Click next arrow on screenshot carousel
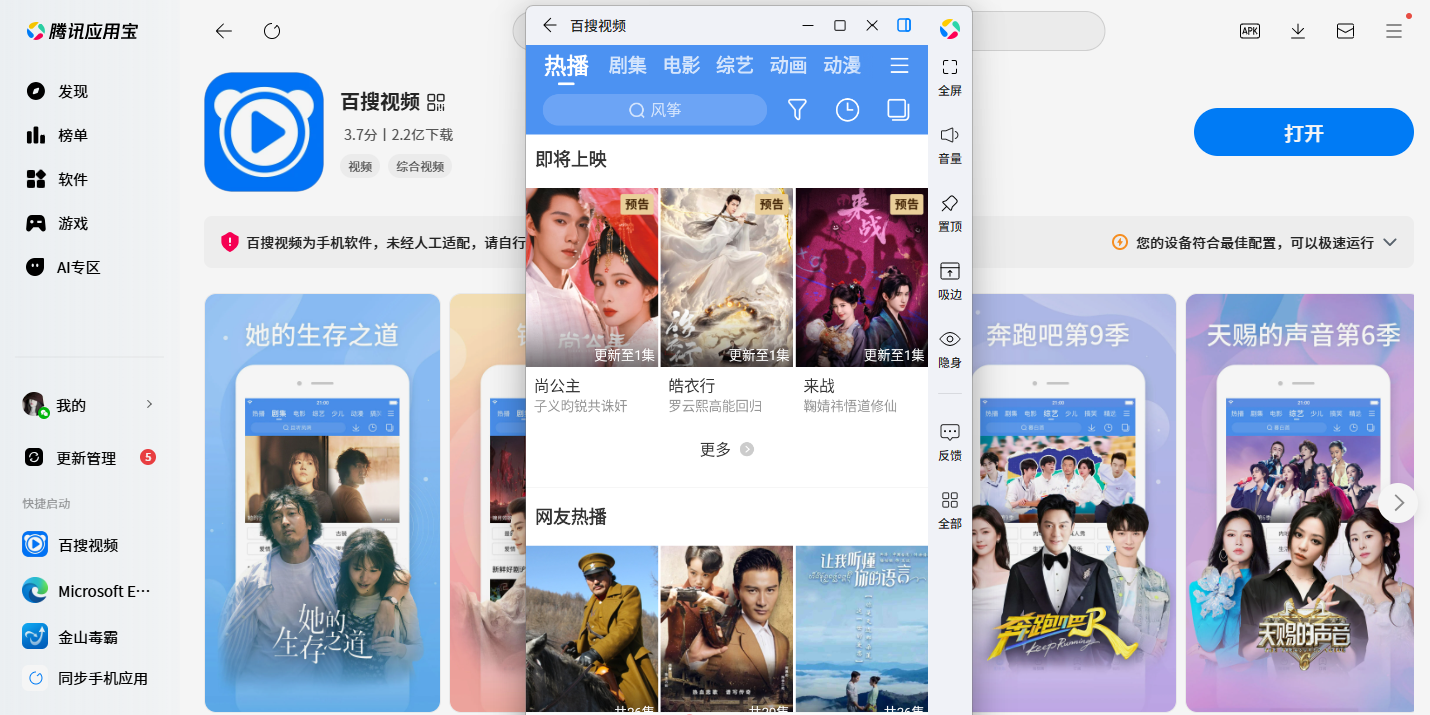Screen dimensions: 1430x715 coord(1398,502)
